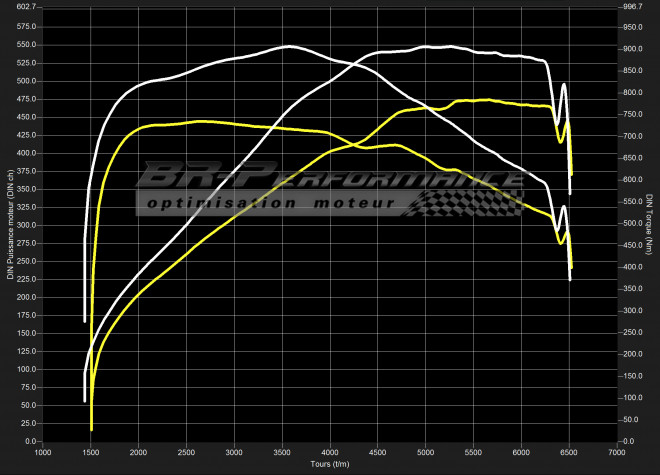Select the "Tours (t/m)" x-axis title
660x475 pixels.
click(329, 463)
